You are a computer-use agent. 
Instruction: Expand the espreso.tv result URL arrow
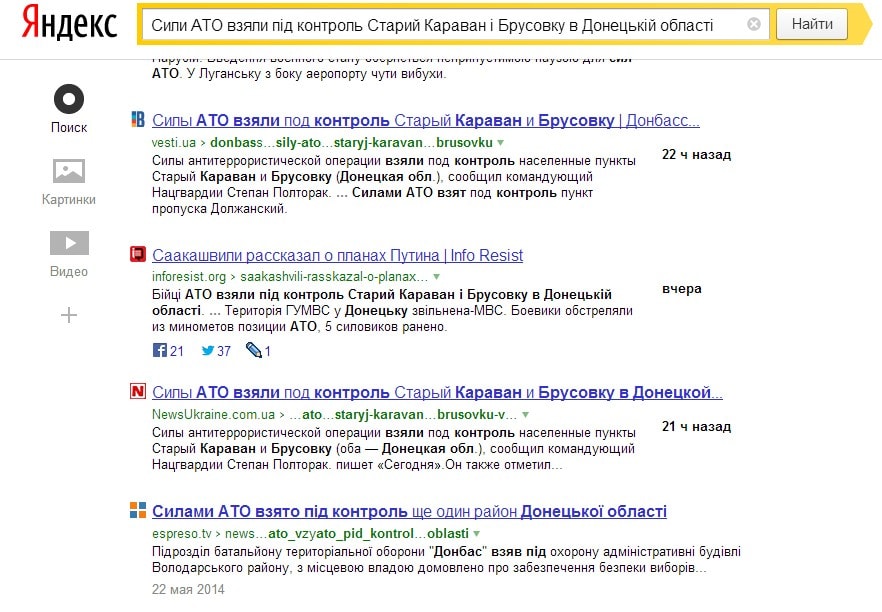pos(476,534)
